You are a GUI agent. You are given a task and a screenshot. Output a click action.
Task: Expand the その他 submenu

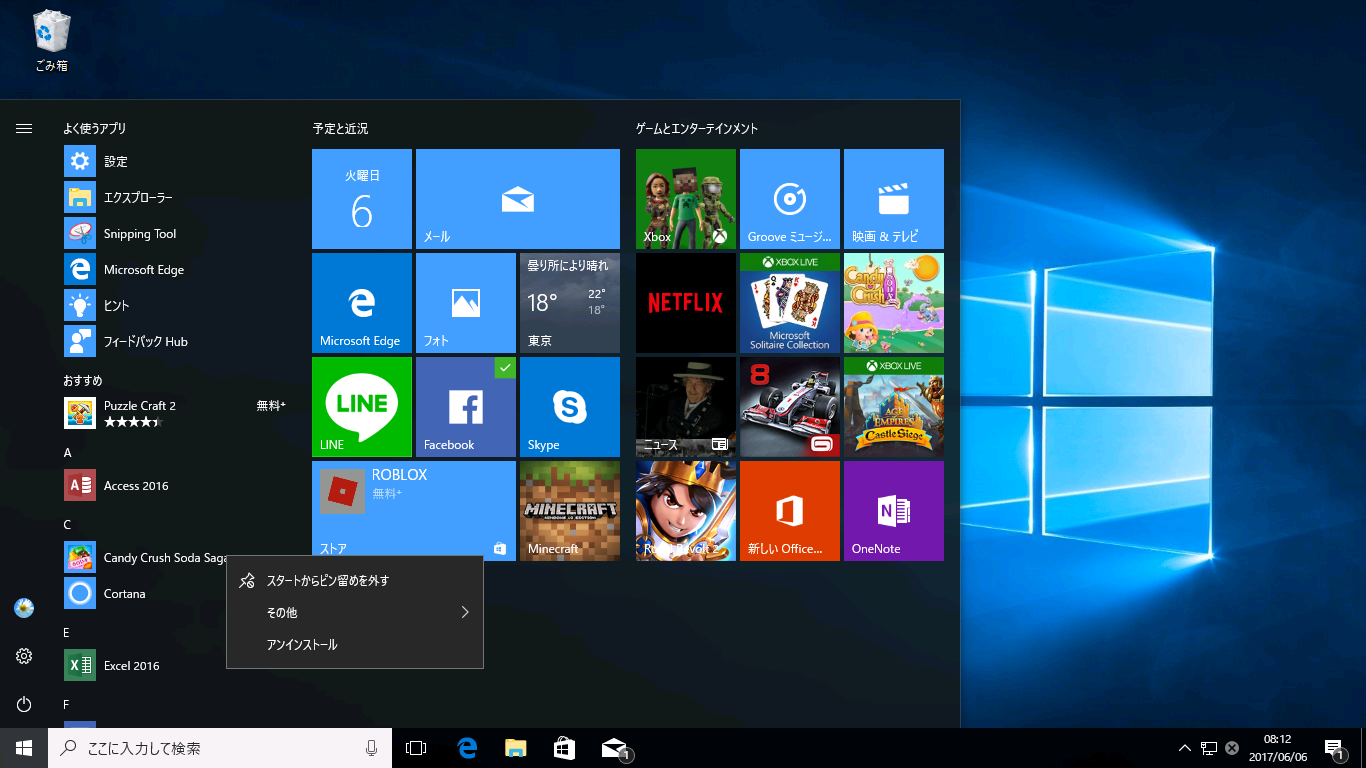click(355, 612)
